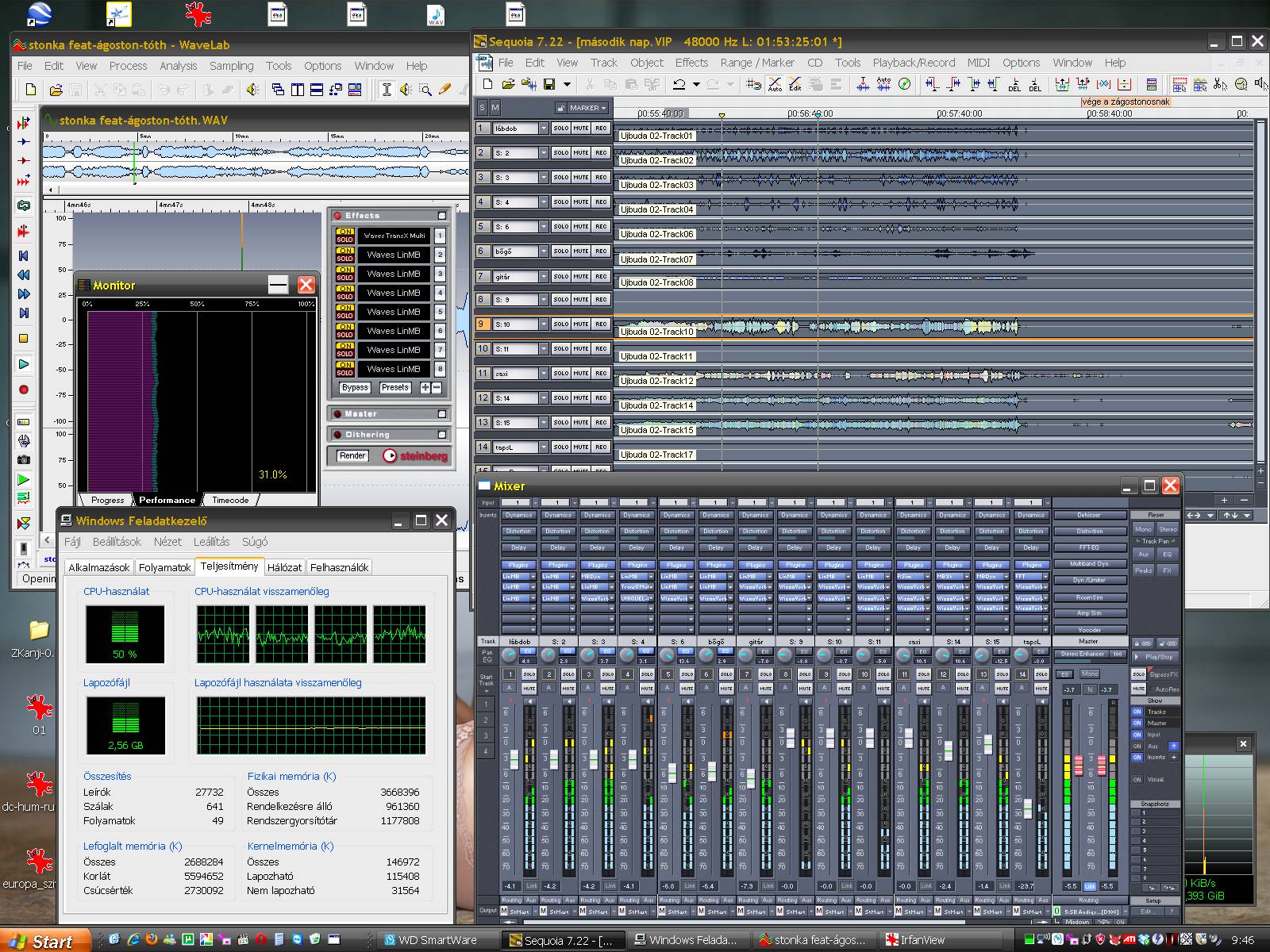Switch to Hálózat tab in Feladatkezelő
The height and width of the screenshot is (952, 1270).
(284, 567)
